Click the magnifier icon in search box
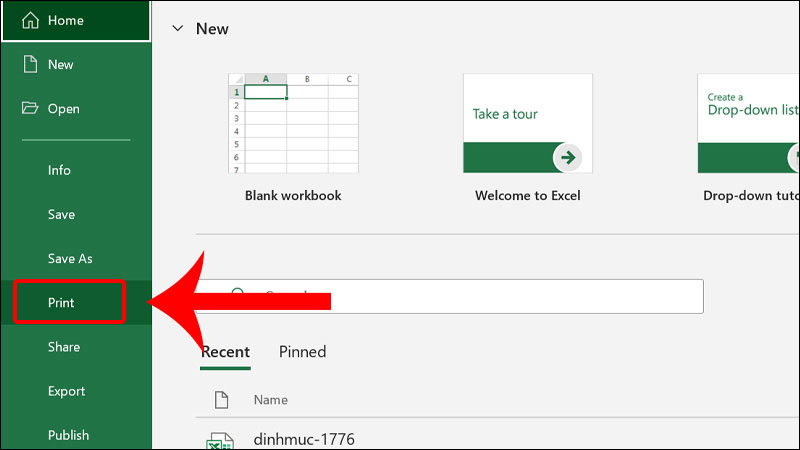Viewport: 800px width, 450px height. tap(238, 295)
